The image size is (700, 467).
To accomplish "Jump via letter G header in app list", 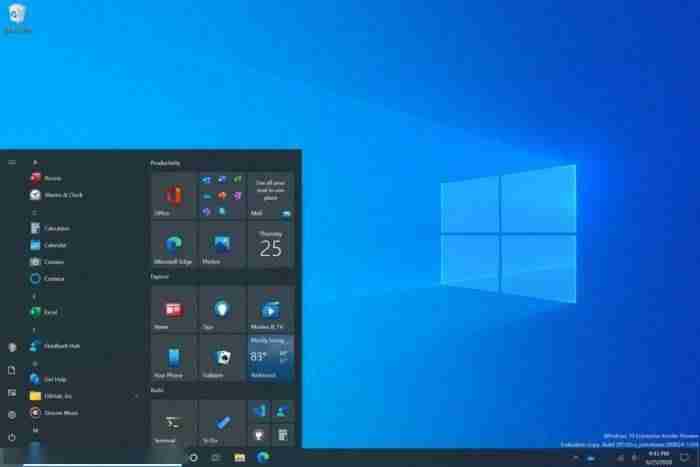I will click(x=35, y=363).
